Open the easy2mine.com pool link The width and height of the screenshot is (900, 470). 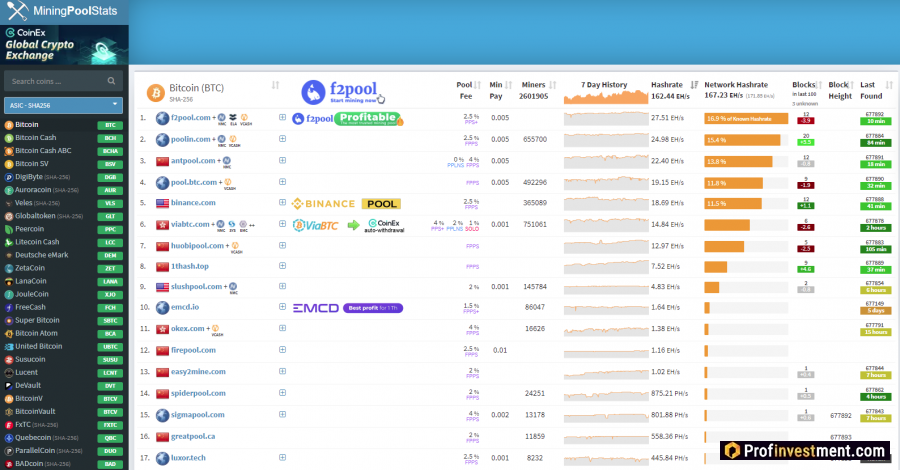[x=198, y=372]
